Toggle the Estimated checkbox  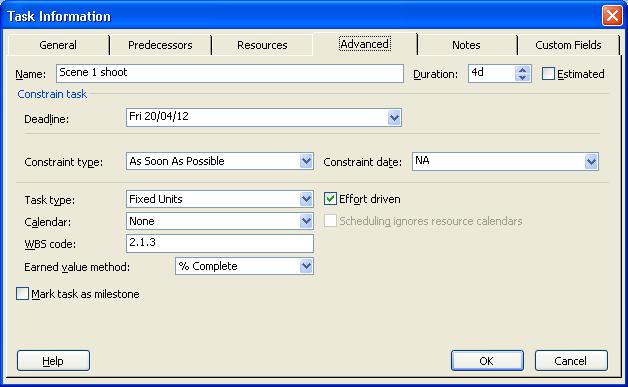(x=548, y=74)
